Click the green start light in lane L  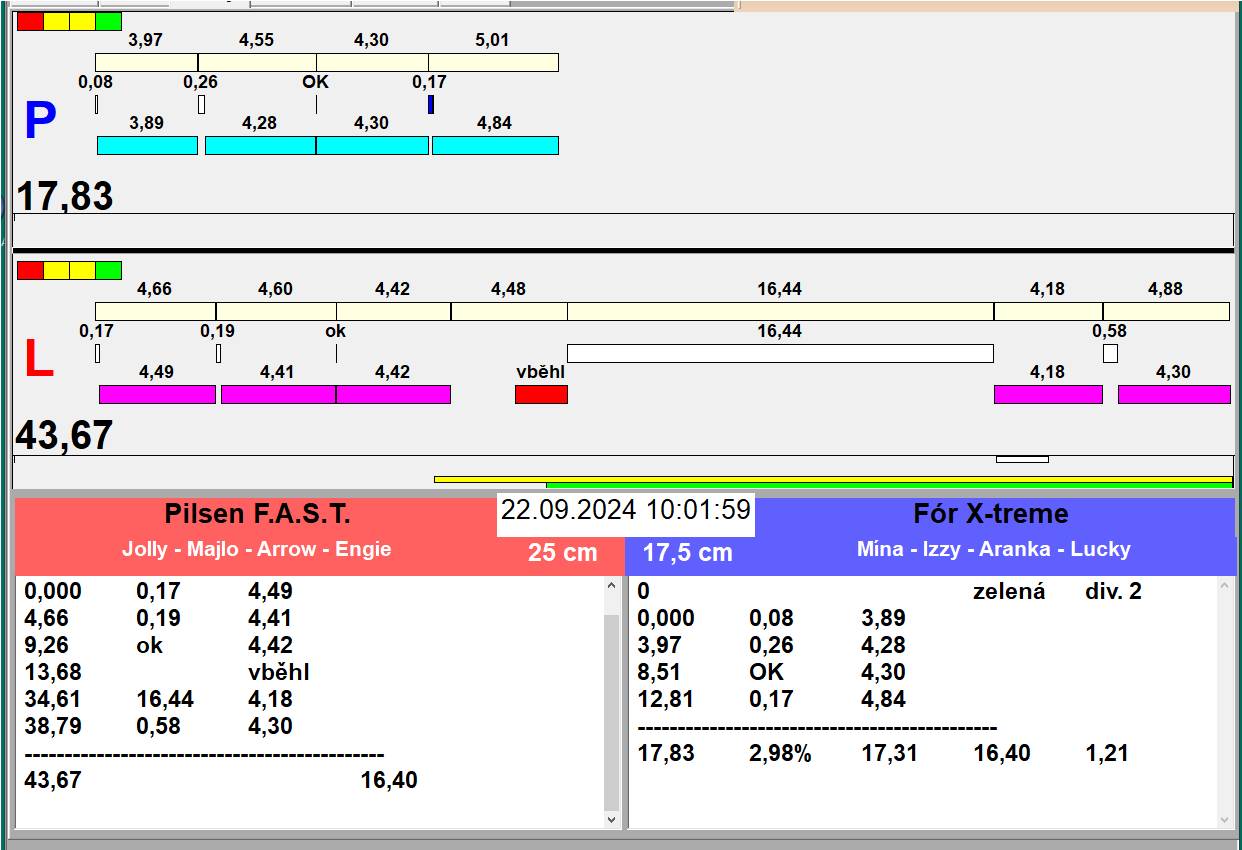coord(109,270)
